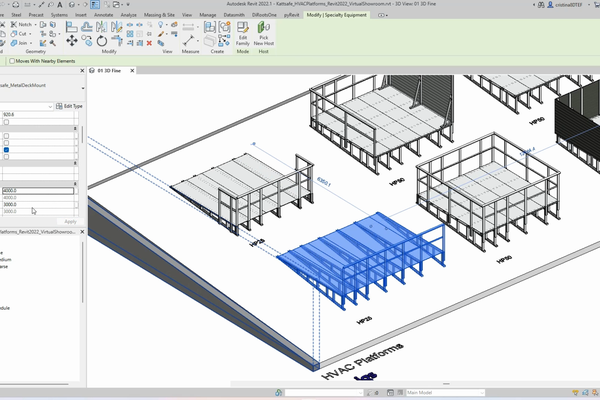Click Pick New Host icon
The width and height of the screenshot is (600, 400).
pos(264,33)
